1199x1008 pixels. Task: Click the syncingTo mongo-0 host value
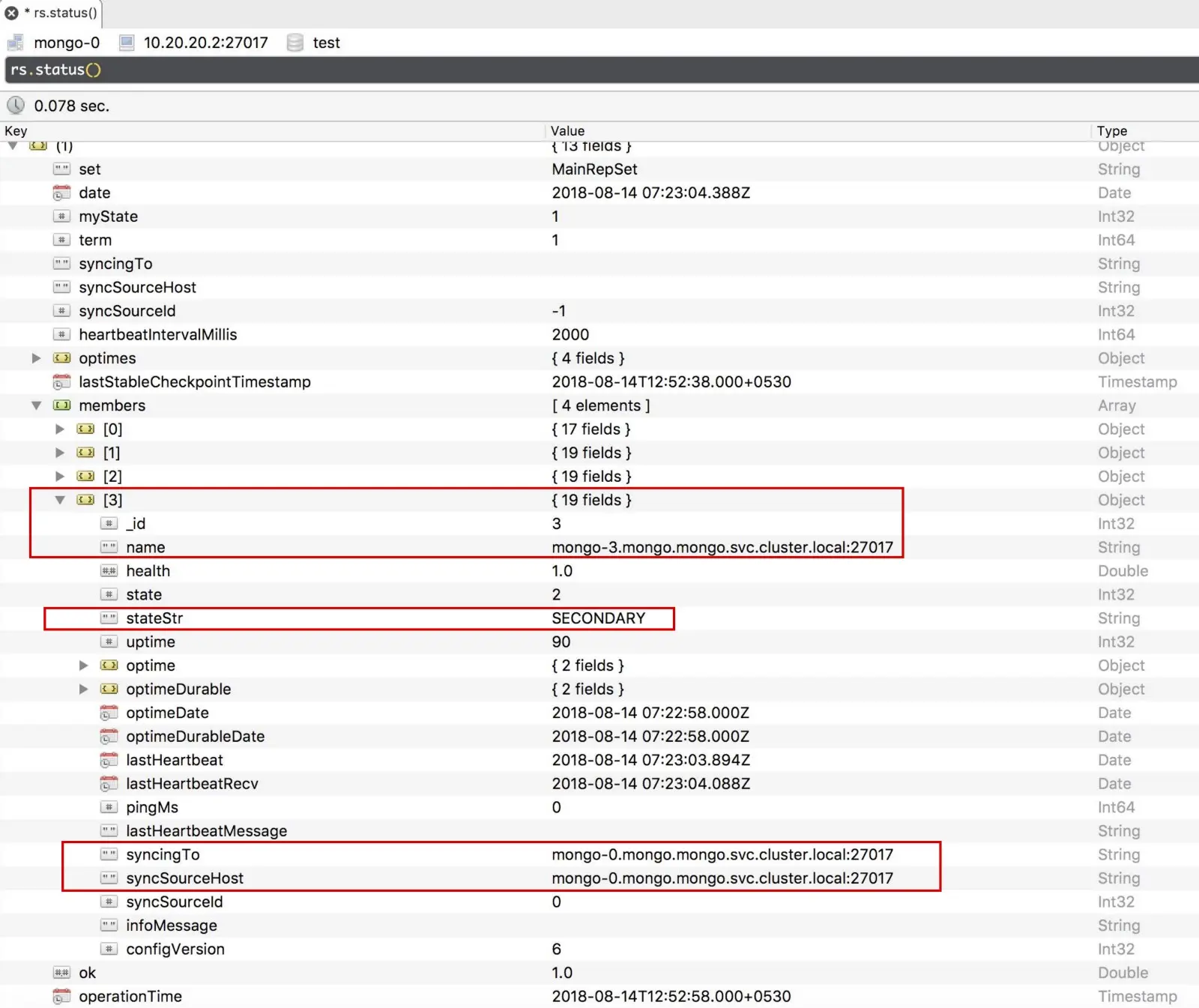722,854
